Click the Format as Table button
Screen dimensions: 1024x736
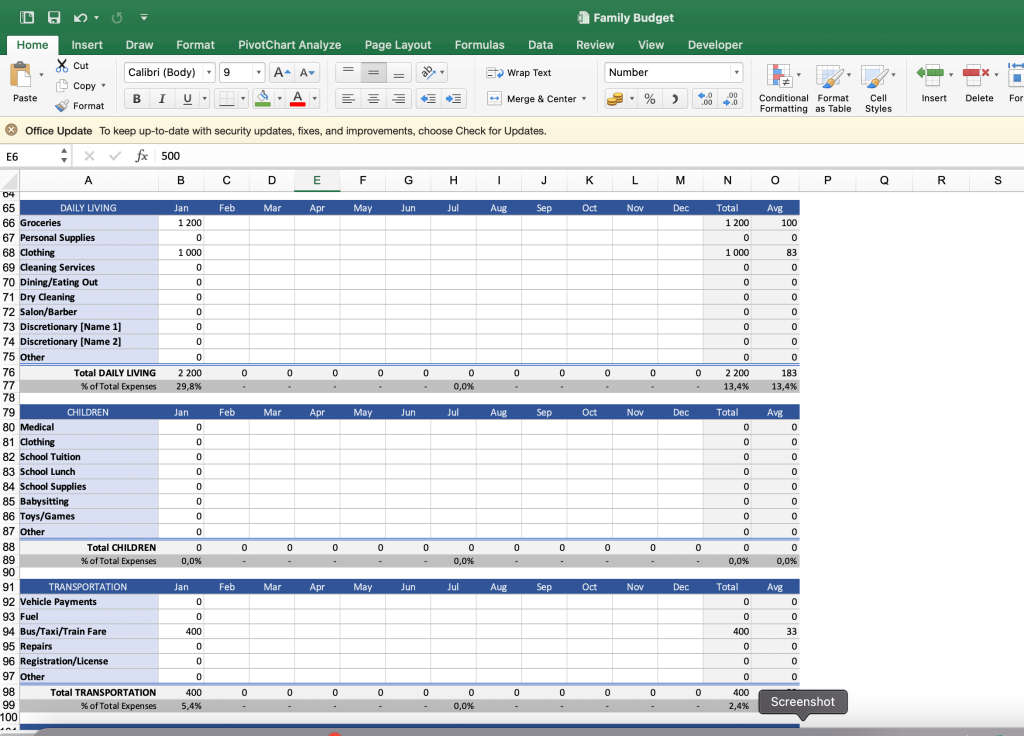click(x=833, y=86)
